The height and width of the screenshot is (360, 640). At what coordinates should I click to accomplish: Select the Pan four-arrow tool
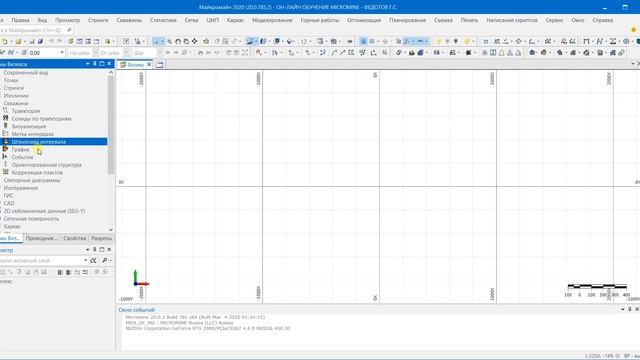tap(195, 41)
